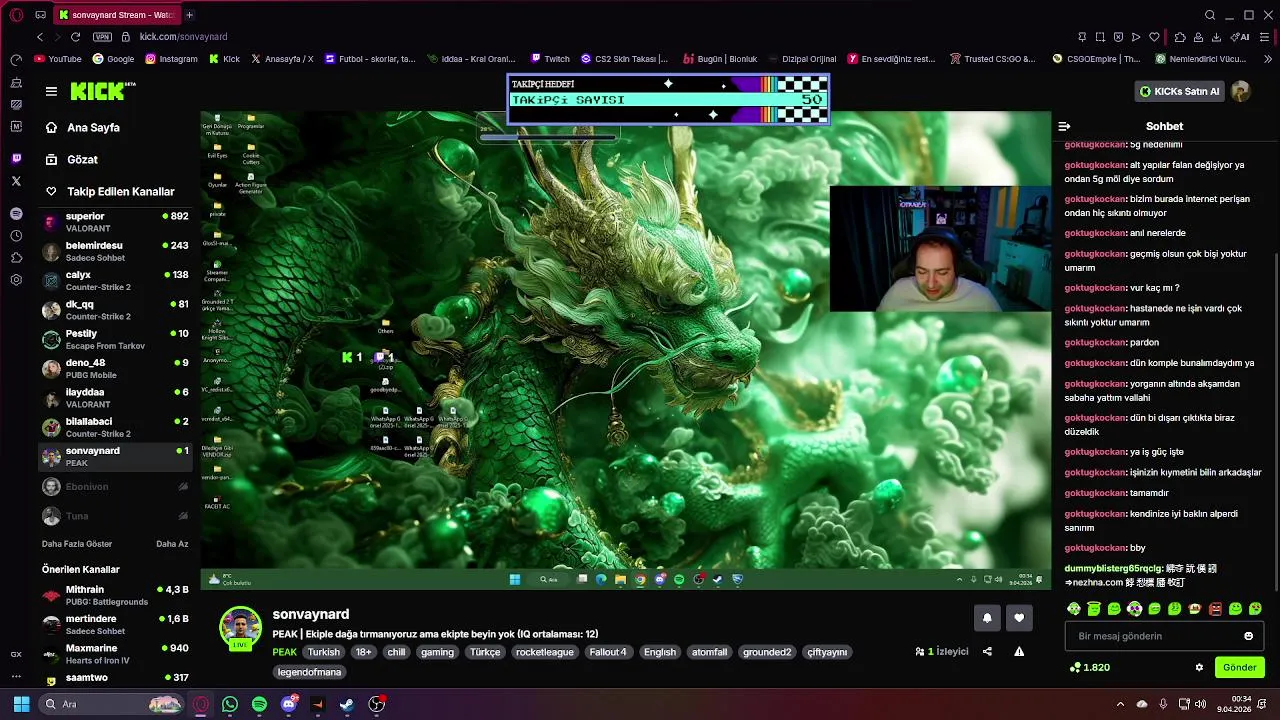The height and width of the screenshot is (720, 1280).
Task: Open offline Tuna channel
Action: point(115,516)
